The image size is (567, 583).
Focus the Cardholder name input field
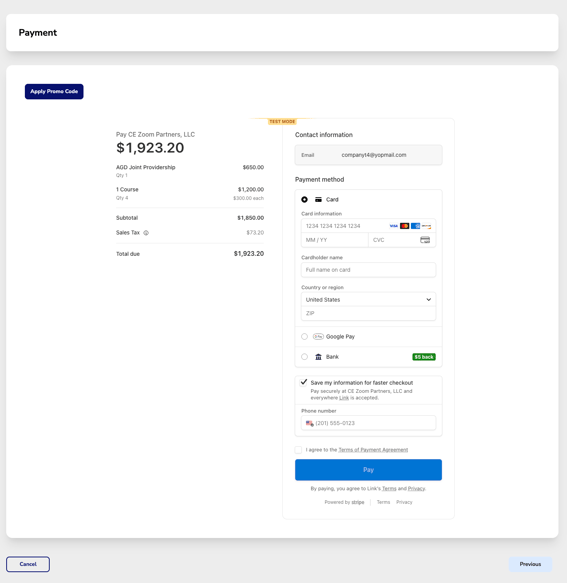click(368, 270)
